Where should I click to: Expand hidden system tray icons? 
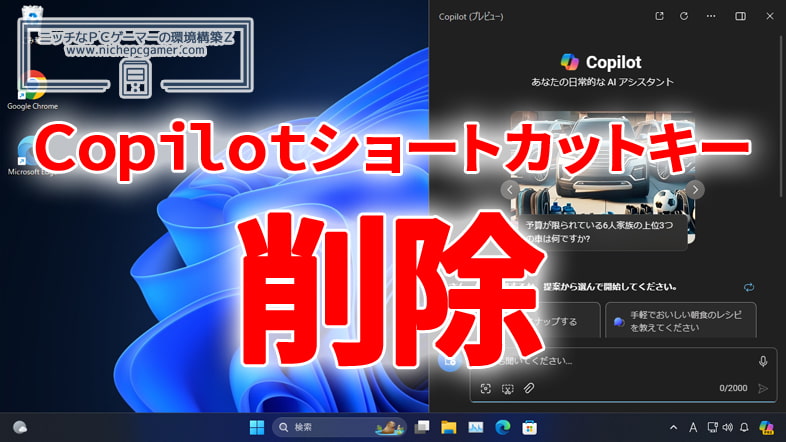pyautogui.click(x=673, y=427)
